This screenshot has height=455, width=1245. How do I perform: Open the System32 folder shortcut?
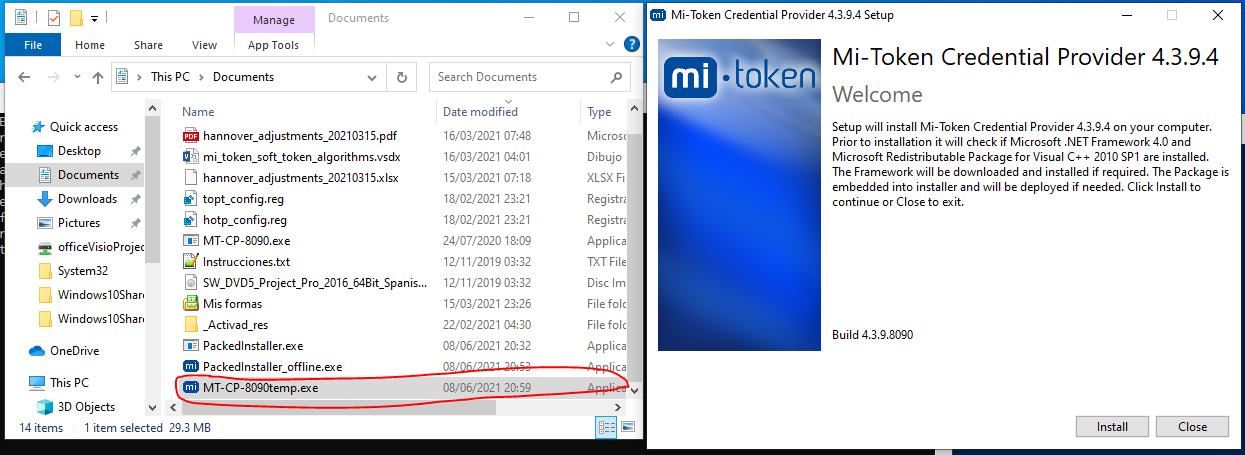pos(82,271)
